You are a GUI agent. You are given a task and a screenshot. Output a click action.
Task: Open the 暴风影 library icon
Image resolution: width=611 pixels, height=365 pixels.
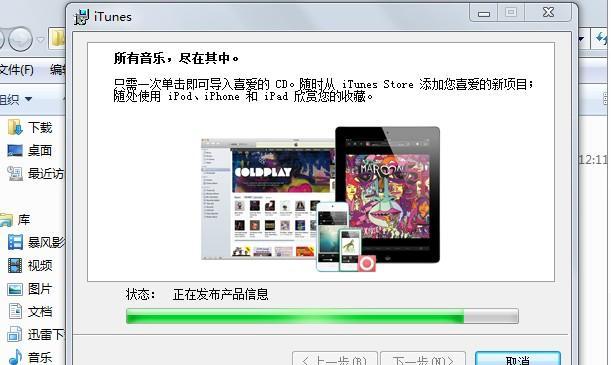[x=15, y=242]
